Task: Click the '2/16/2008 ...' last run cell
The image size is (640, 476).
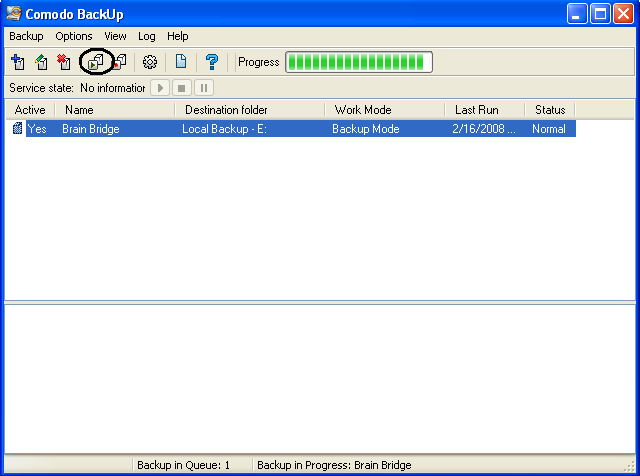Action: (484, 129)
